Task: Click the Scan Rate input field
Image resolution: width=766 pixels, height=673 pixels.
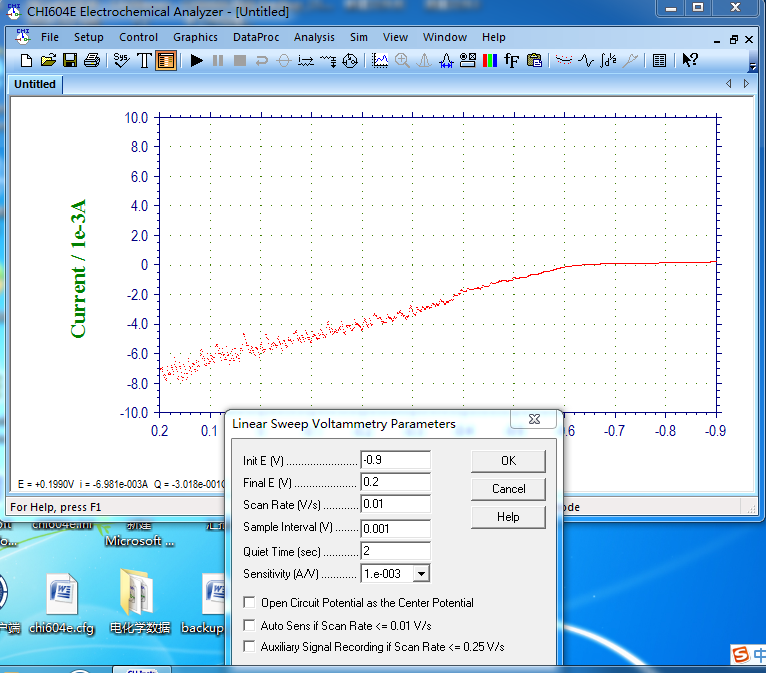Action: (x=395, y=504)
